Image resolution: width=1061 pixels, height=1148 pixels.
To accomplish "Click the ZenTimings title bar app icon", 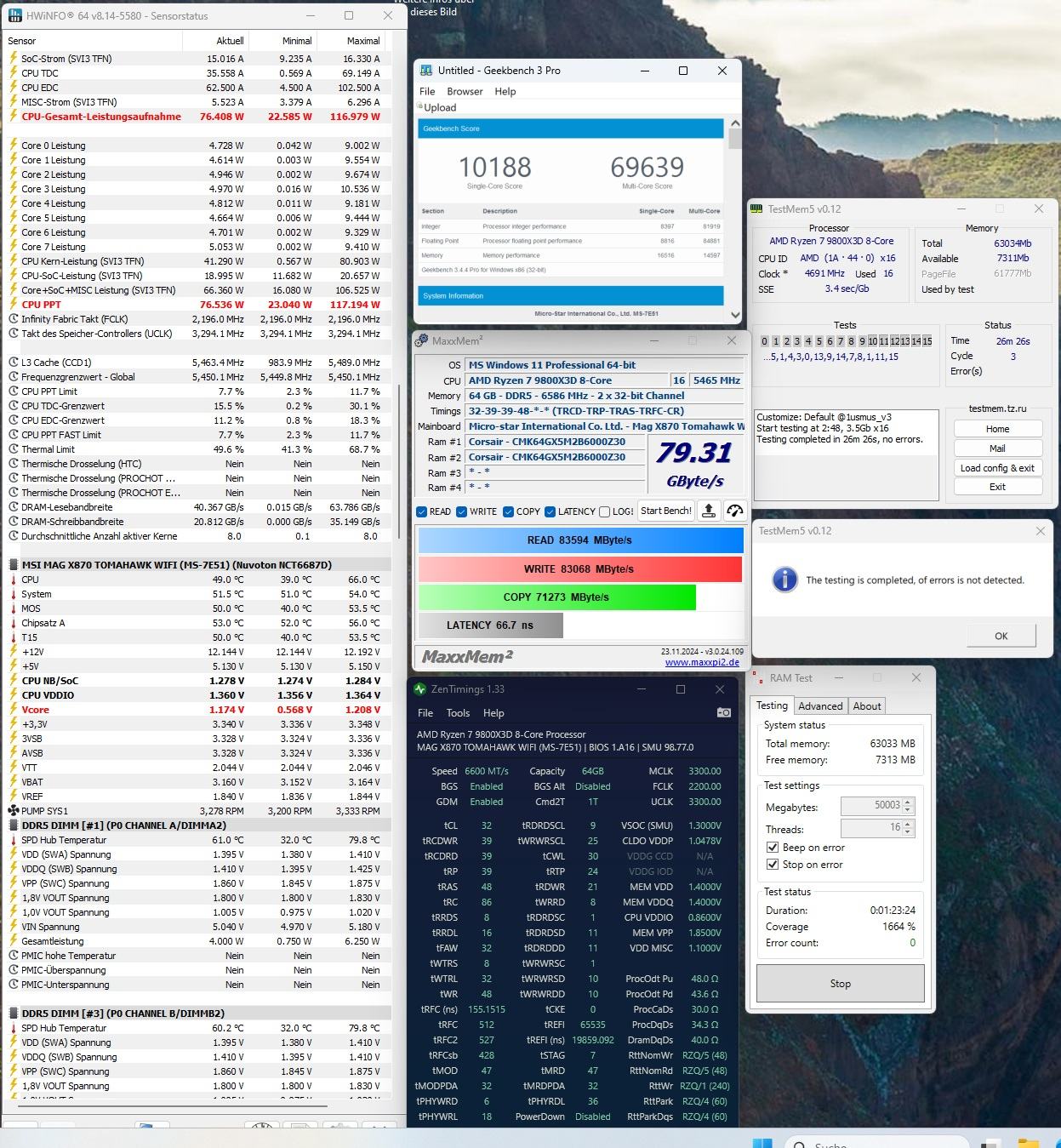I will tap(419, 689).
